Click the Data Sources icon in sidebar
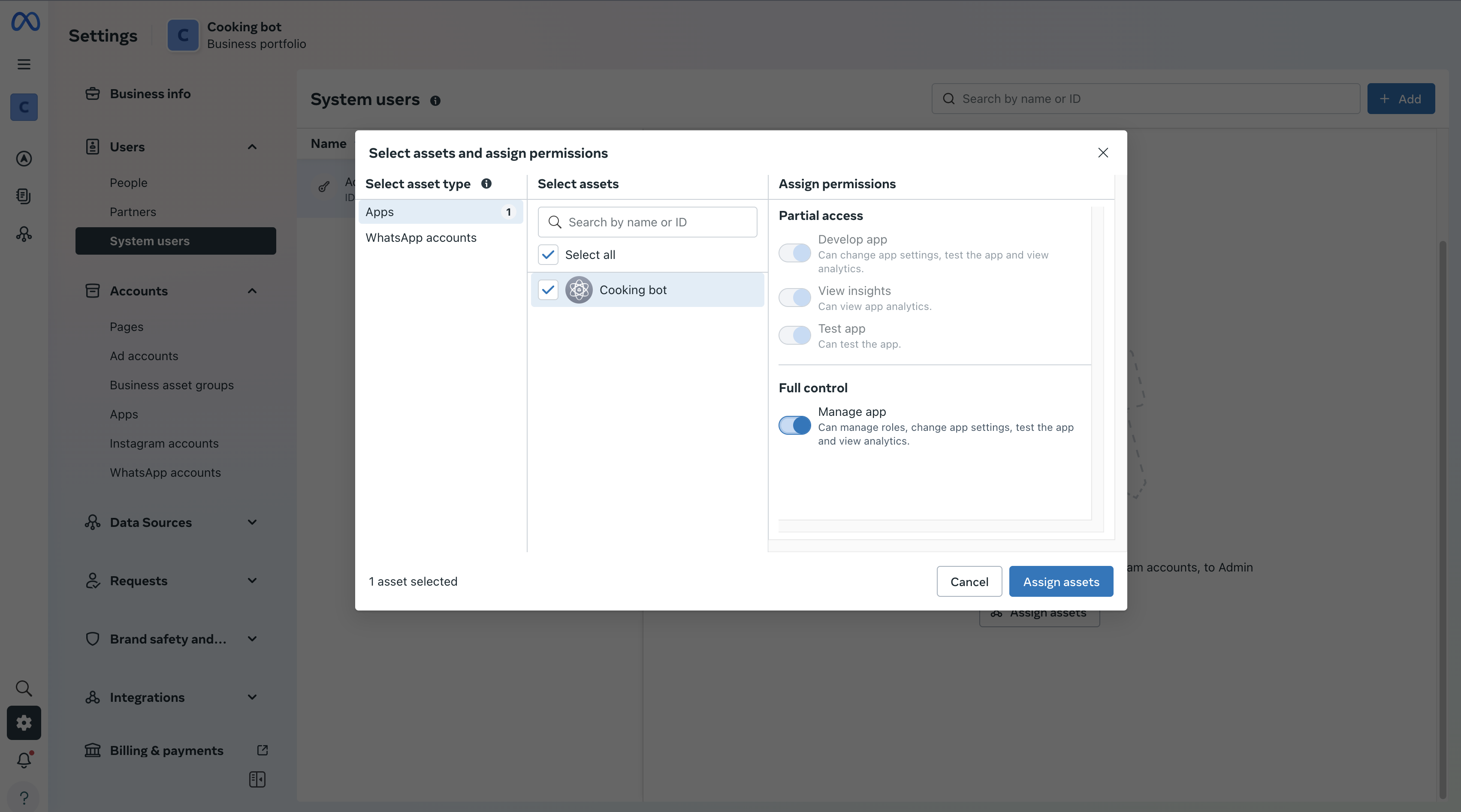Viewport: 1461px width, 812px height. point(93,522)
